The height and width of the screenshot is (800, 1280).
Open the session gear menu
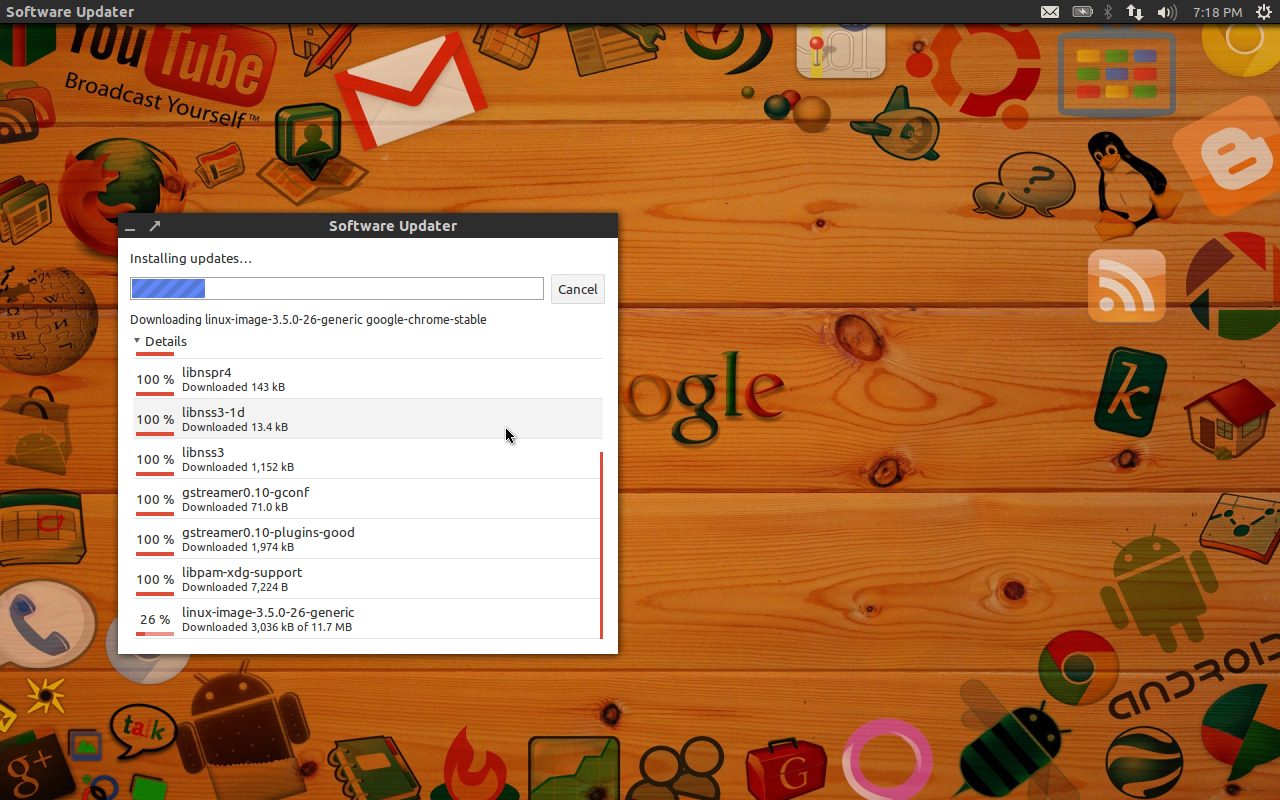coord(1262,12)
